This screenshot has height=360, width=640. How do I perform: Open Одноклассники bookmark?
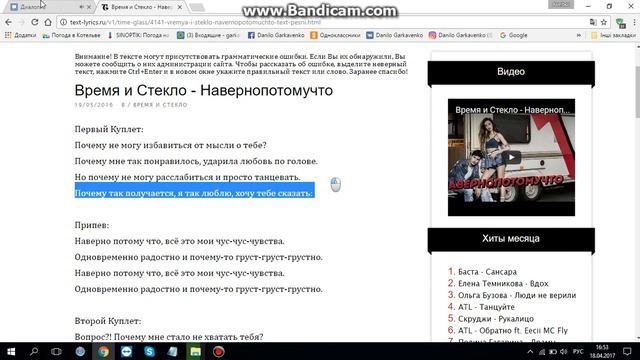335,36
